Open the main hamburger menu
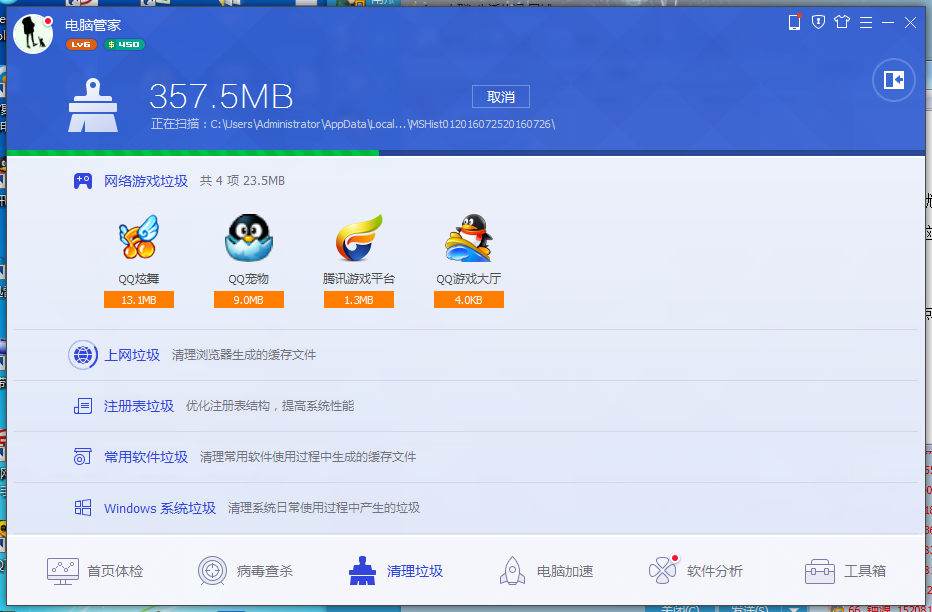932x612 pixels. click(x=866, y=23)
